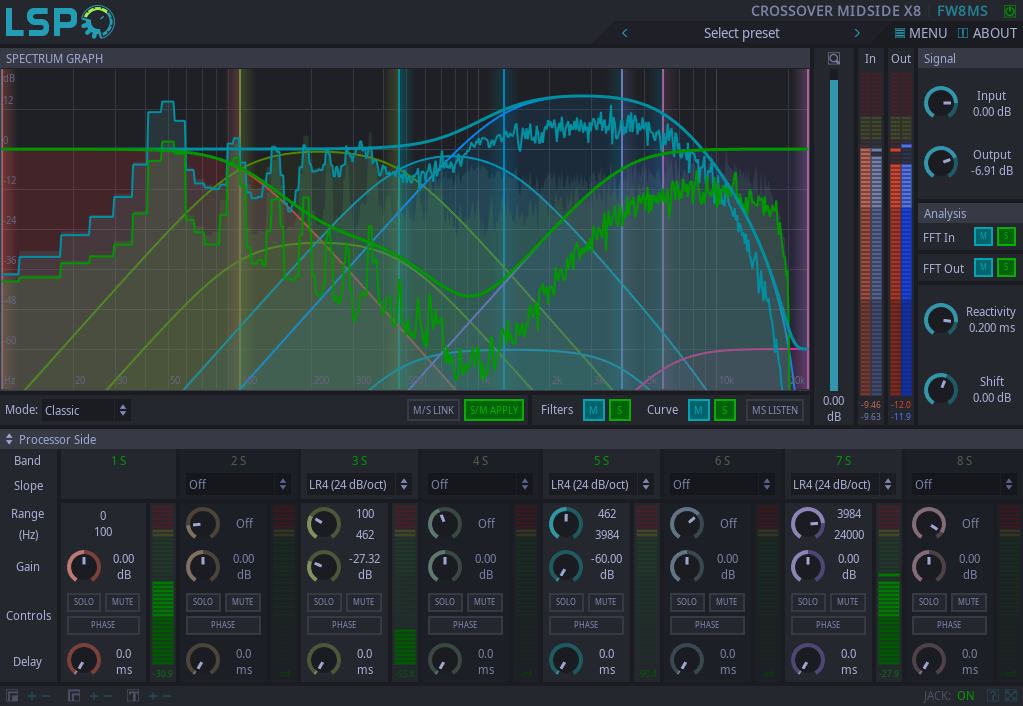Click the Select preset field

click(x=741, y=33)
